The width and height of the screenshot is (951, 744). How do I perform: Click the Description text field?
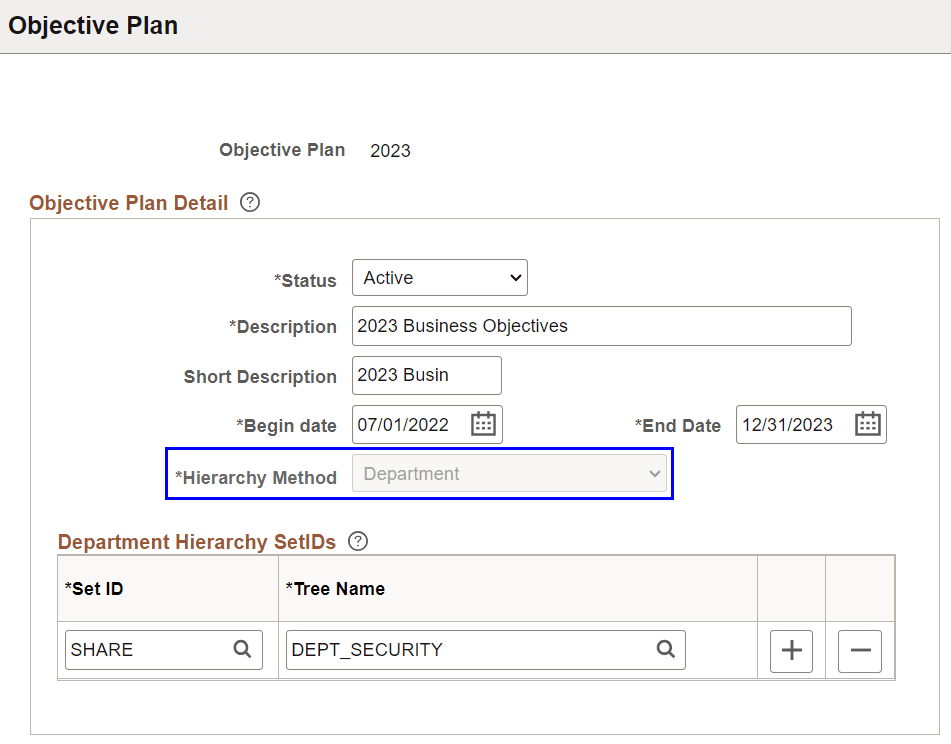pos(601,326)
